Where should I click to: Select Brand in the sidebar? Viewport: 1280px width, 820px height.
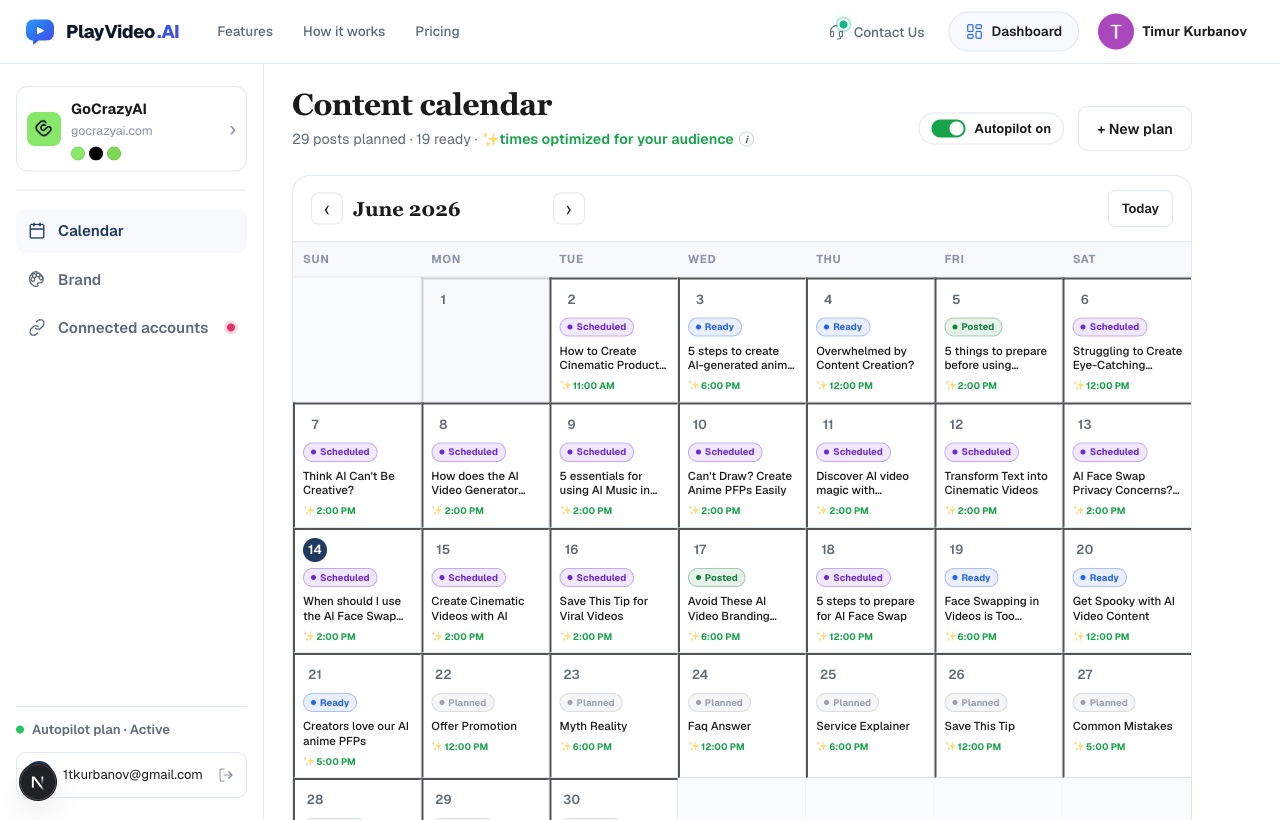tap(131, 280)
